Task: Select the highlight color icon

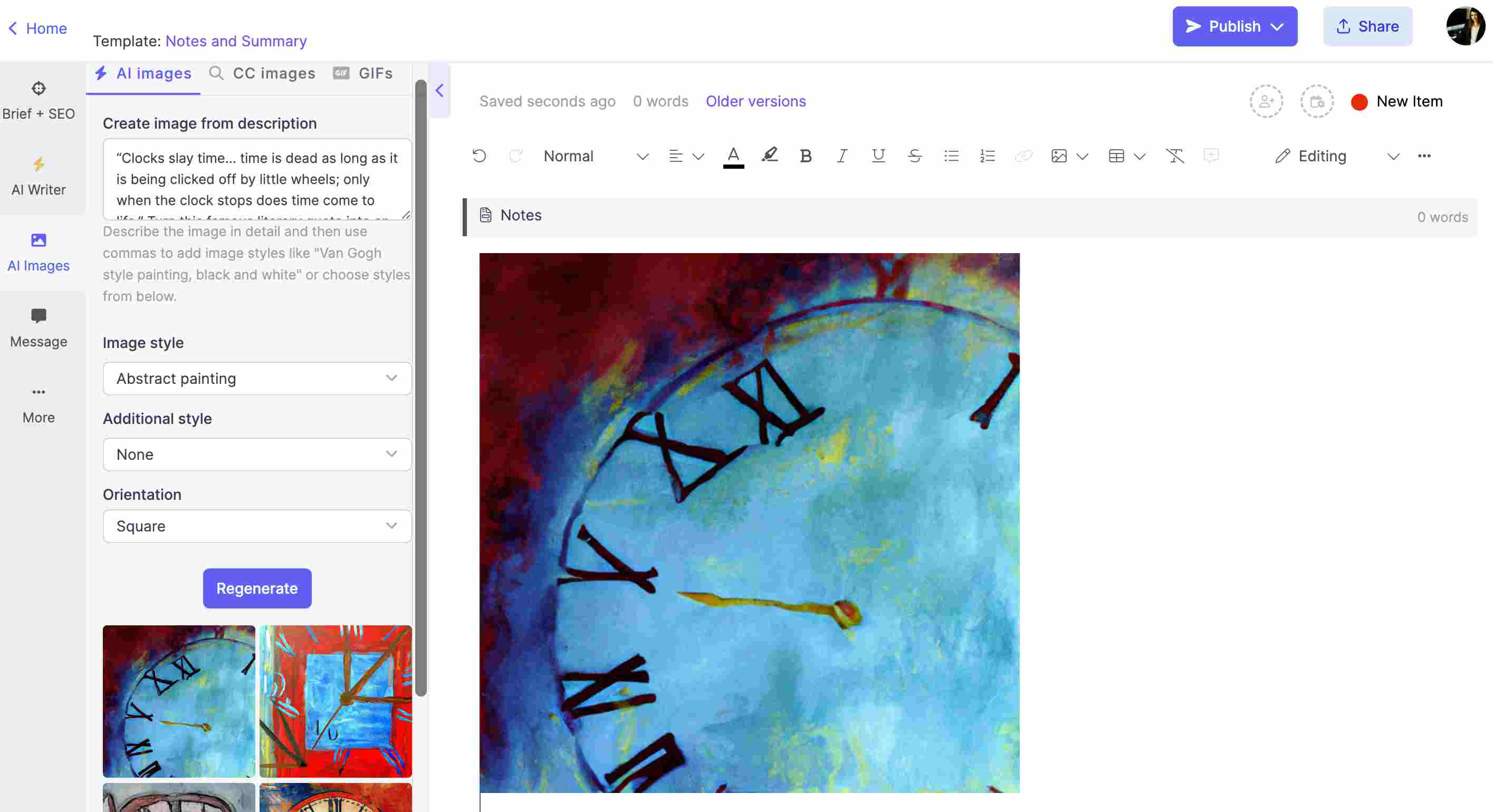Action: click(x=770, y=155)
